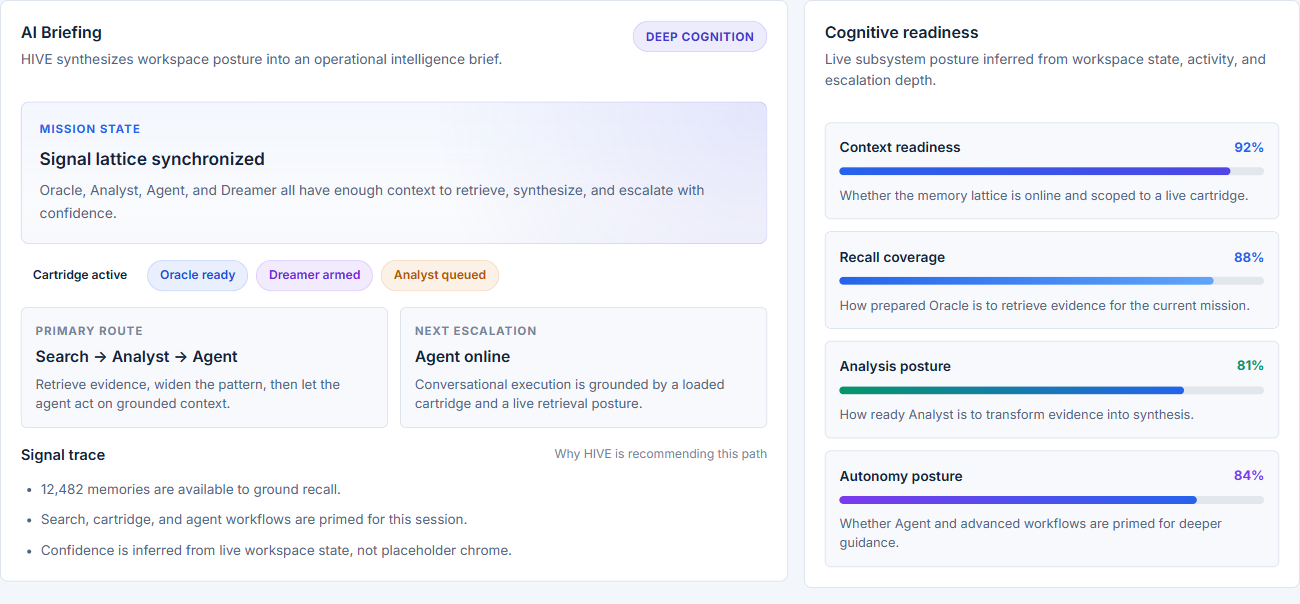
Task: Click the Context readiness card
Action: 1051,171
